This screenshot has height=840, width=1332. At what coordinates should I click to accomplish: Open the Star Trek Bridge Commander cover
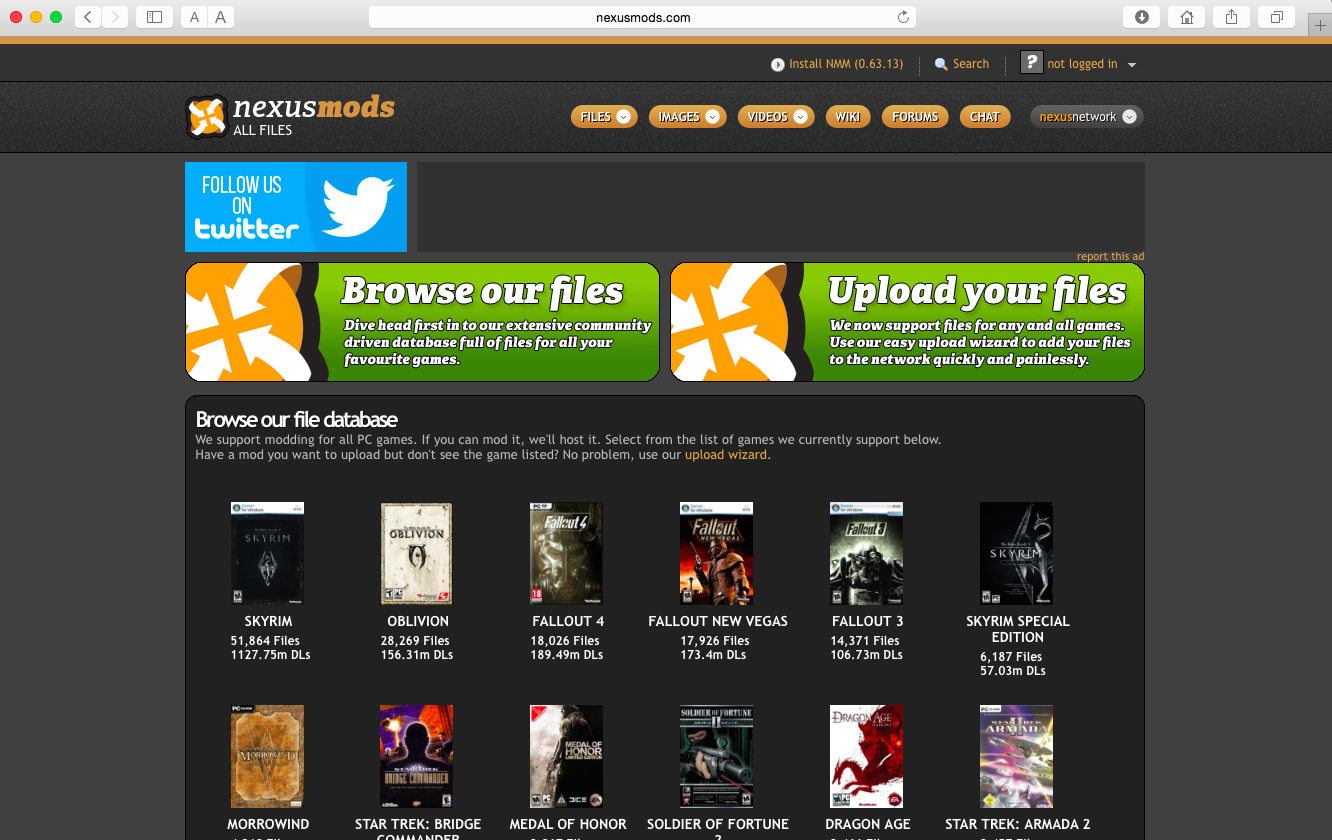click(x=417, y=757)
